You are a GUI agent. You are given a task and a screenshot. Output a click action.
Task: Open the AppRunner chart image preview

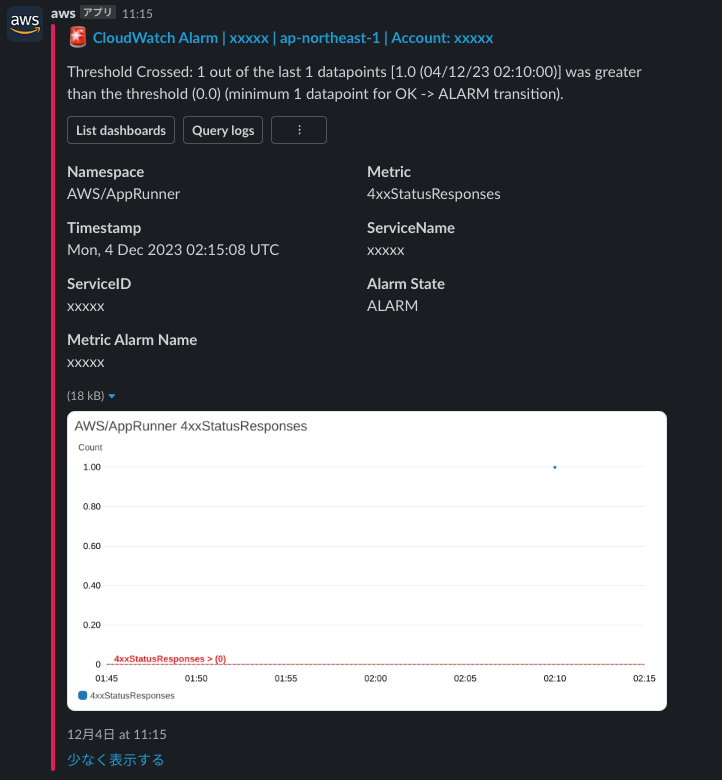click(366, 560)
